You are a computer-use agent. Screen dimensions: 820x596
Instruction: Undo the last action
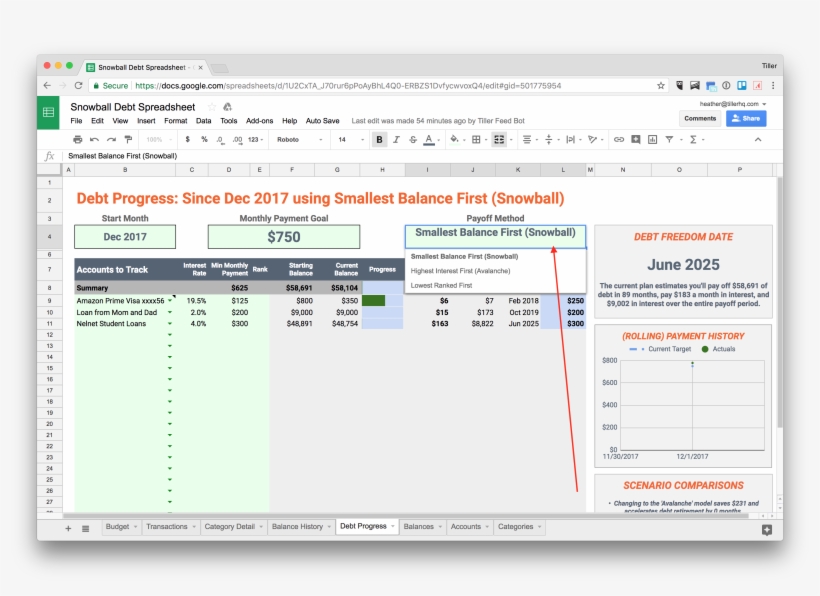point(94,140)
